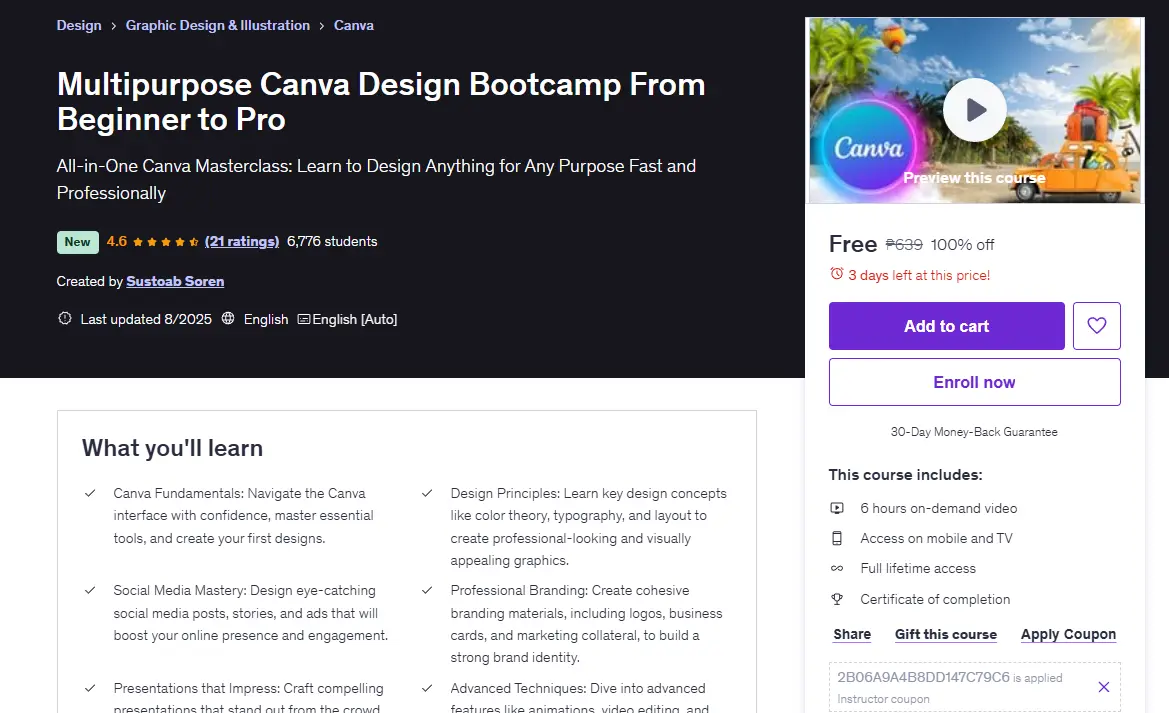Click the struck-through ₱639 price
Viewport: 1169px width, 713px height.
pyautogui.click(x=904, y=245)
